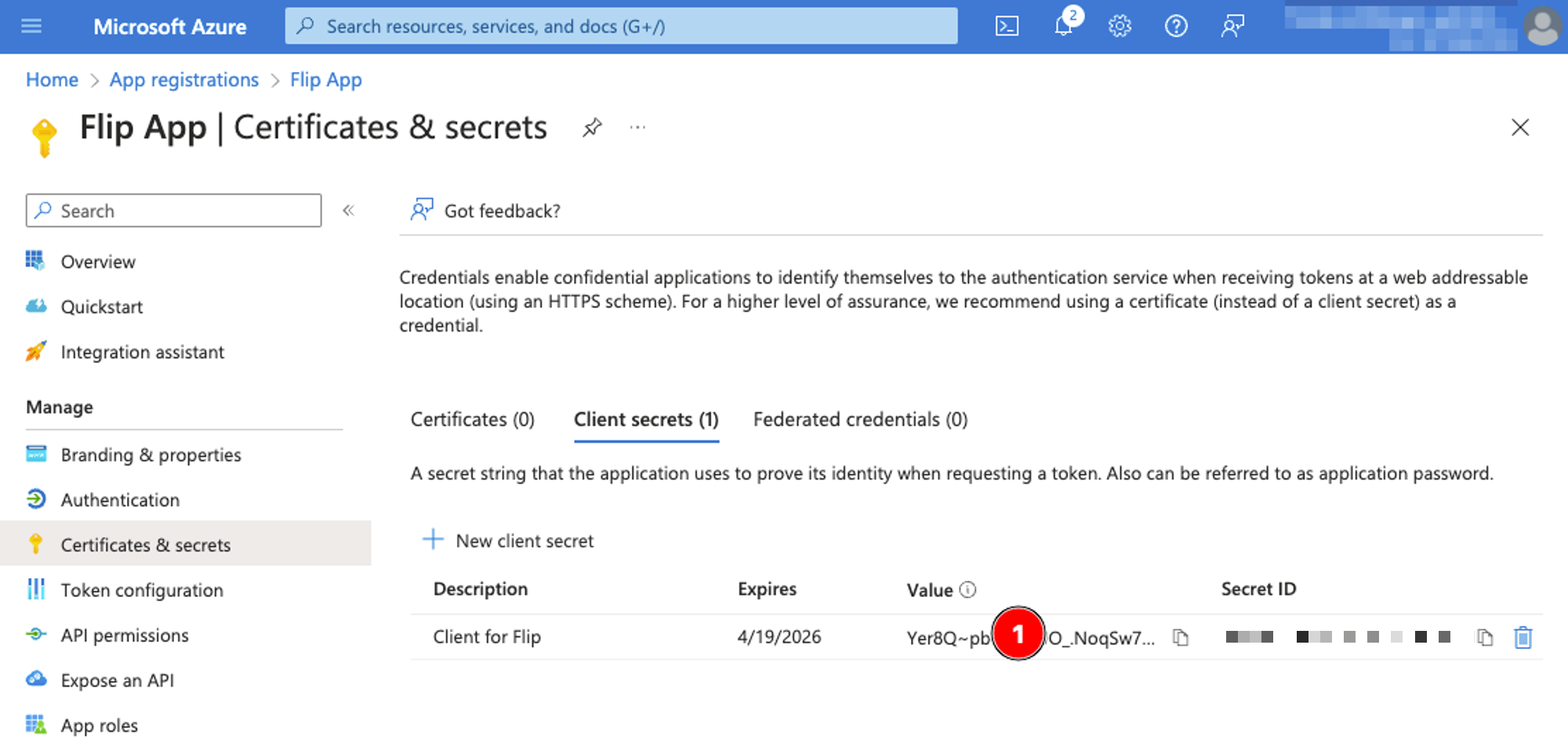This screenshot has width=1568, height=750.
Task: Open the account avatar menu
Action: (1543, 27)
